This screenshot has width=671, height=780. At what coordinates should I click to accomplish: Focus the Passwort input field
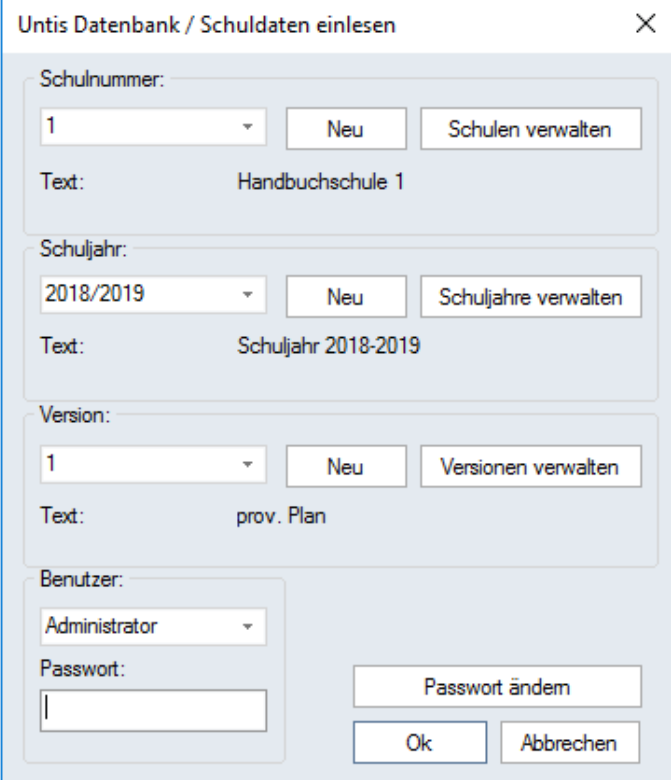click(153, 710)
